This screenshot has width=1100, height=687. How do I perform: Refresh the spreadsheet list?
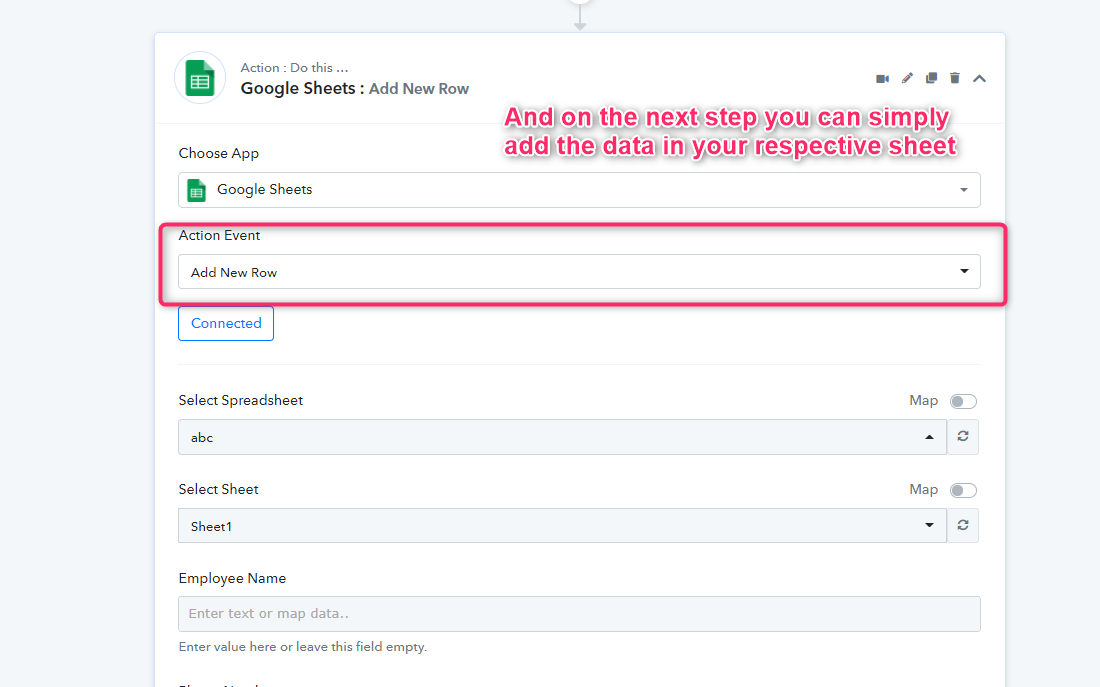click(963, 436)
